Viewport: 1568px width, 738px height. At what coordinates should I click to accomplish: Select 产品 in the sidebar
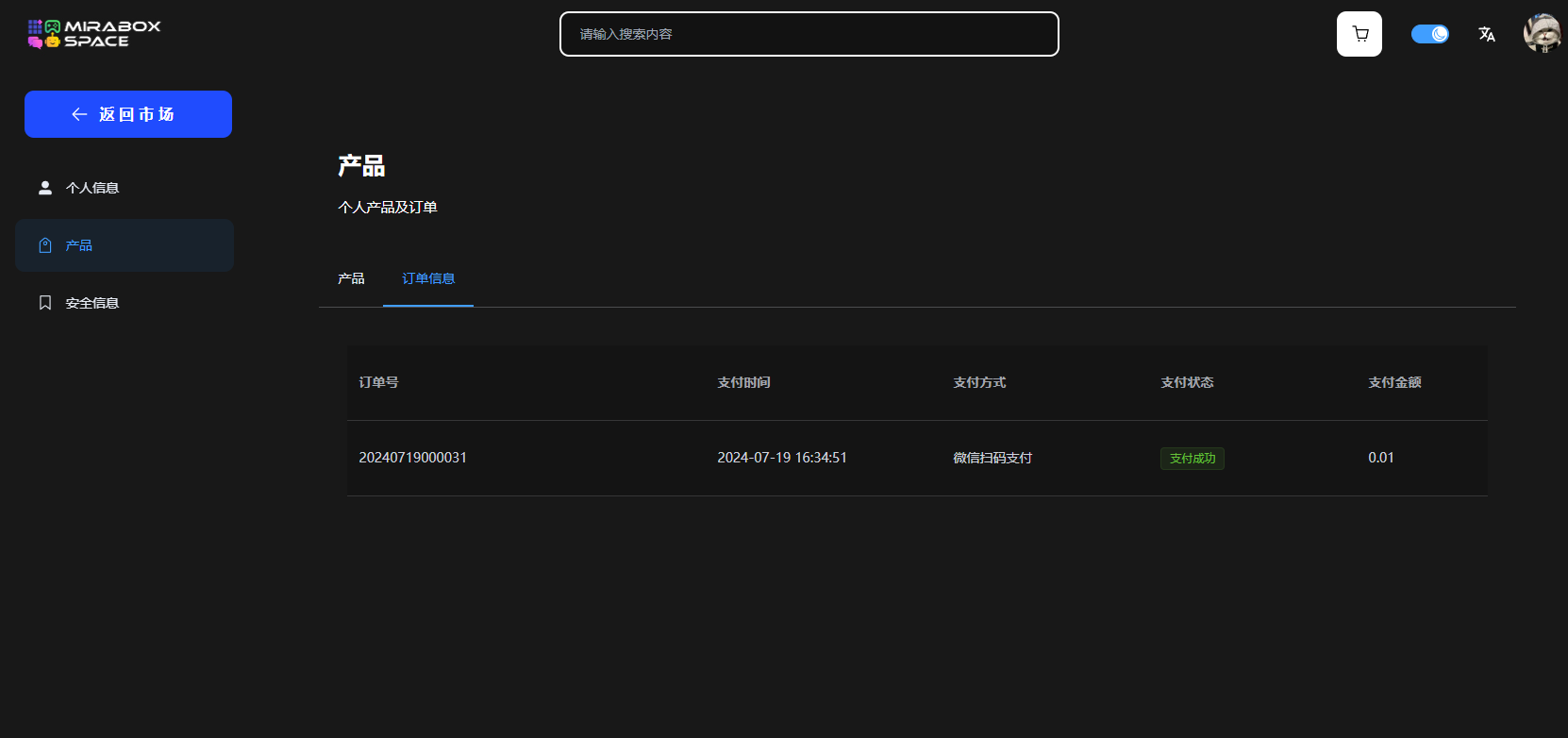point(125,245)
